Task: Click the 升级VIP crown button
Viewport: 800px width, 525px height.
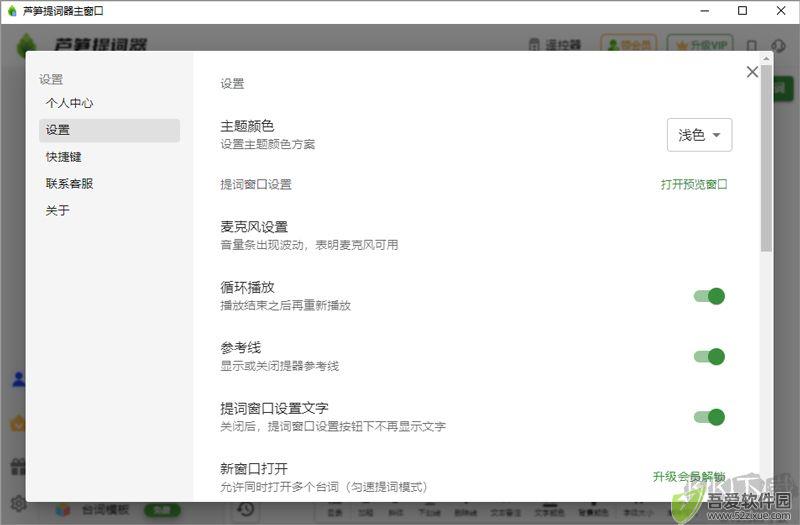Action: tap(700, 45)
